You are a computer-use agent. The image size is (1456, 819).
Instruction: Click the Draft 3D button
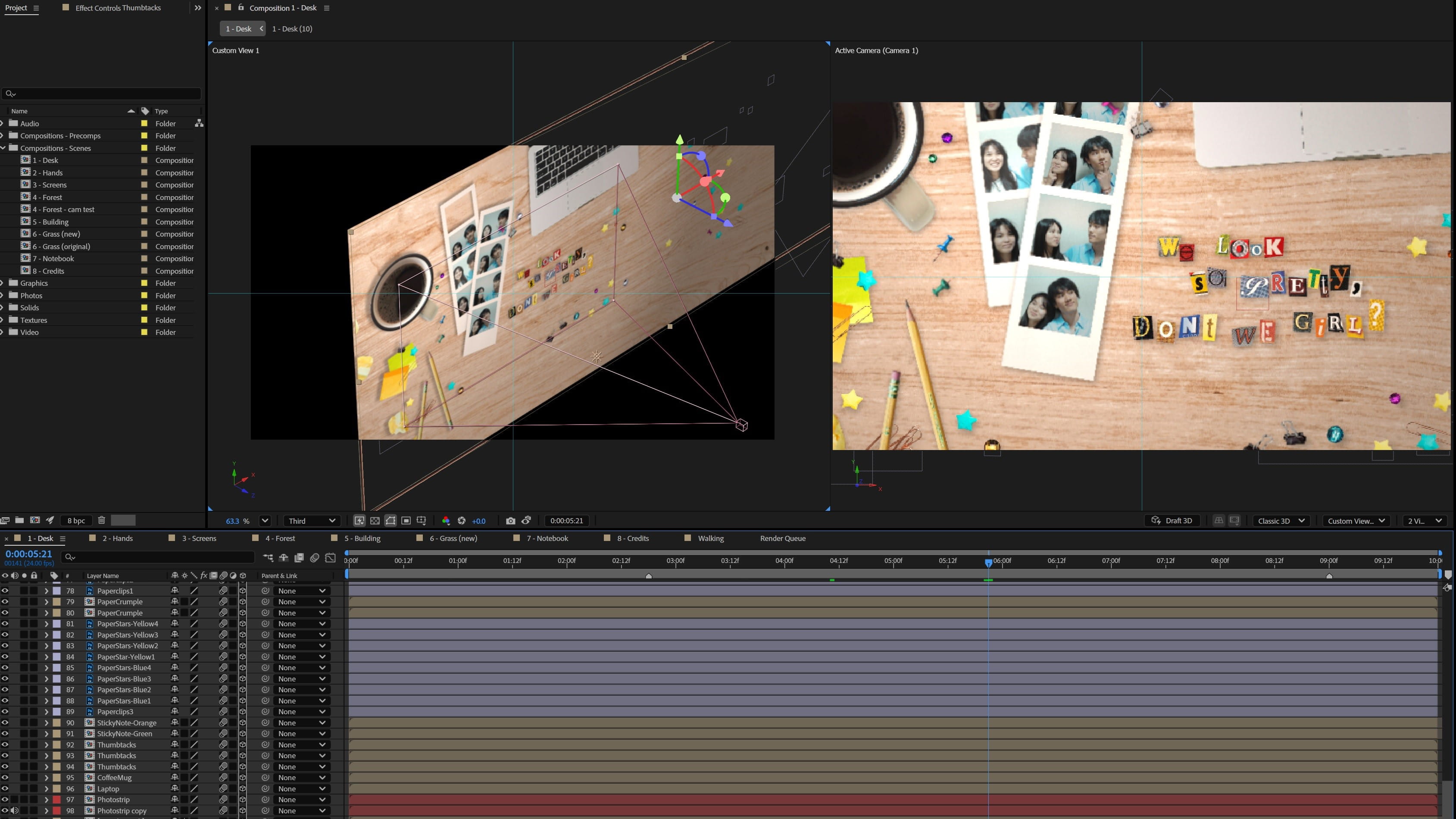[x=1172, y=521]
